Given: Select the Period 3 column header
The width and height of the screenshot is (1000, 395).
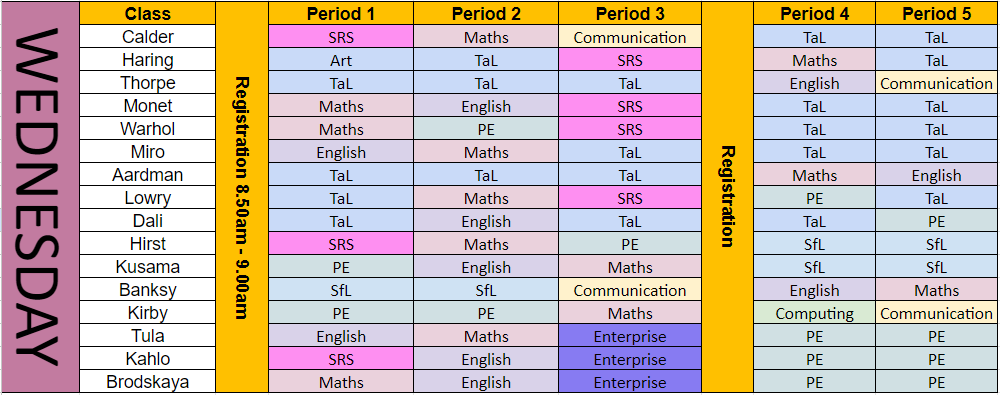Looking at the screenshot, I should click(629, 13).
